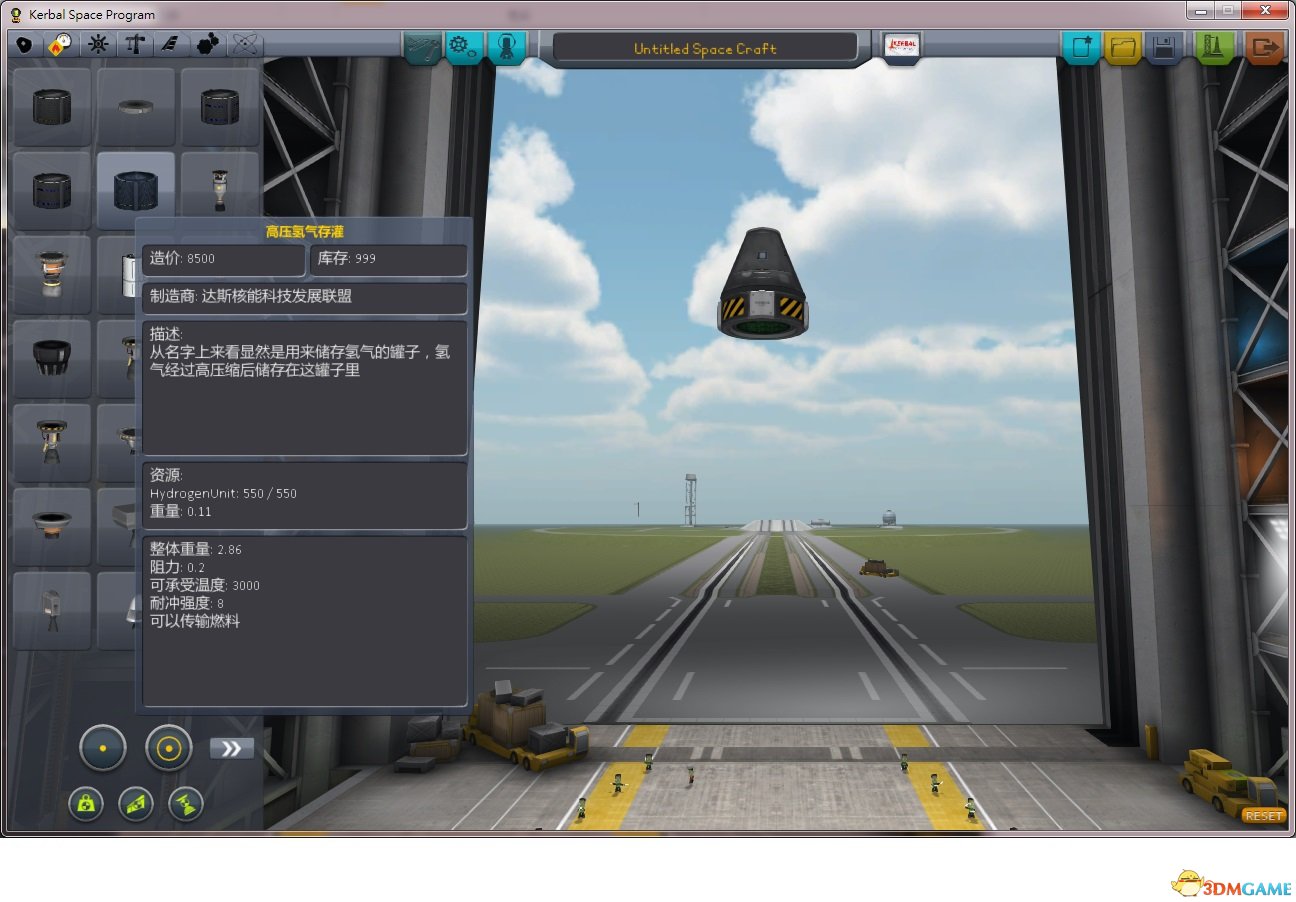Open the Pods parts category tab

23,45
